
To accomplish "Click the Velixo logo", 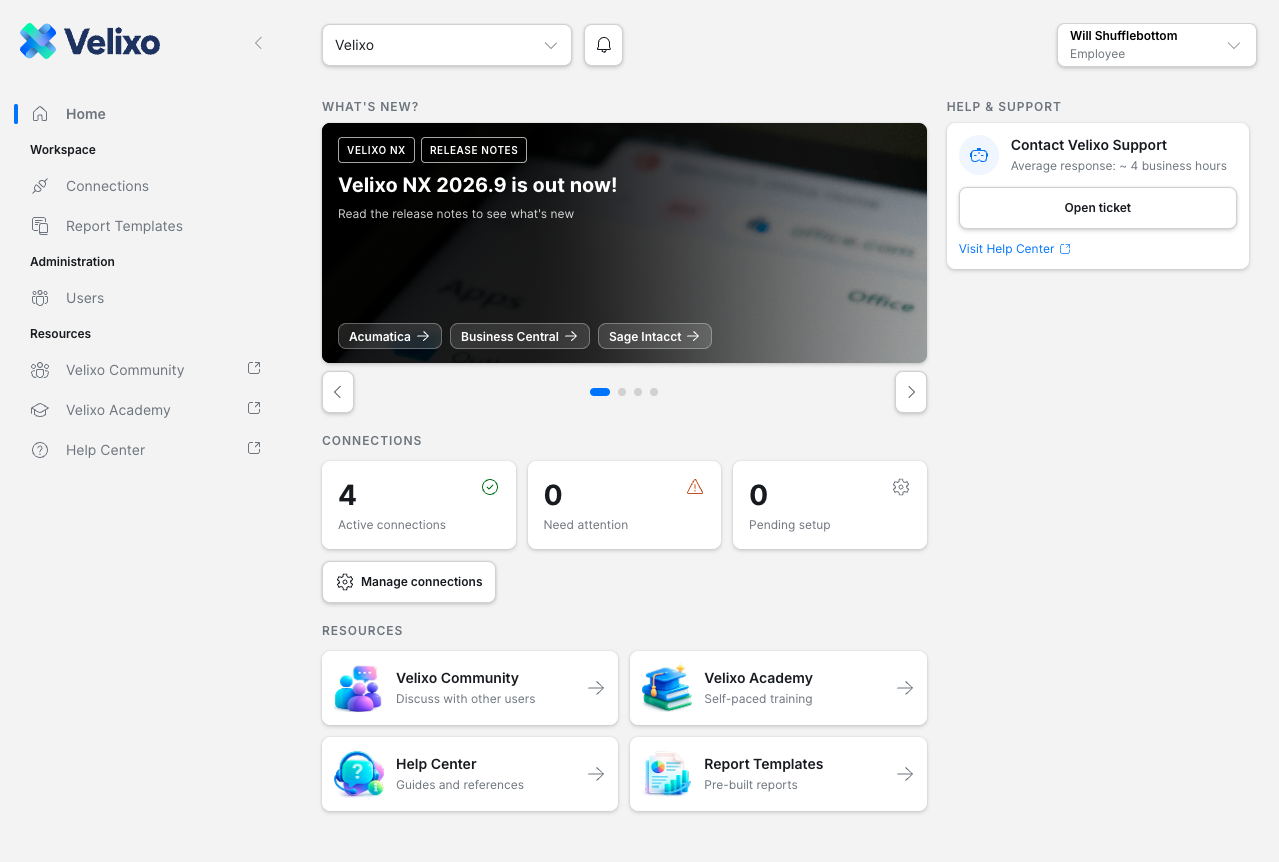I will pos(90,42).
